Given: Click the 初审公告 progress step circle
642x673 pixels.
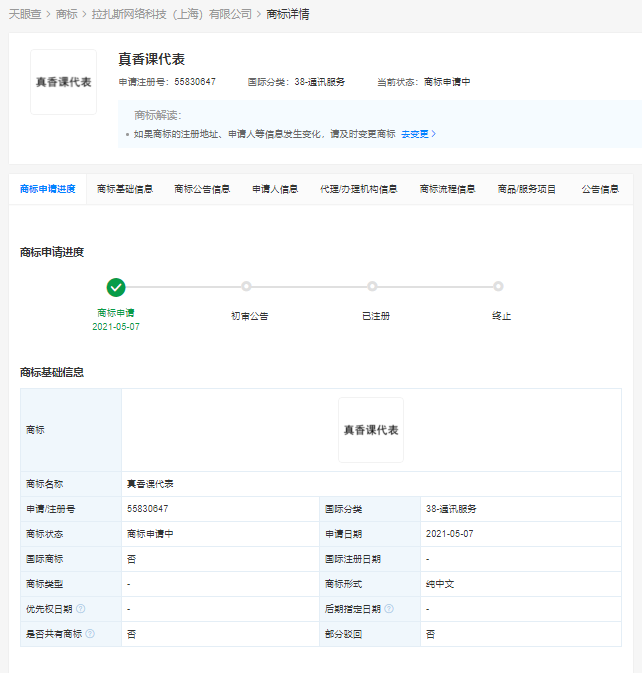Looking at the screenshot, I should point(246,287).
